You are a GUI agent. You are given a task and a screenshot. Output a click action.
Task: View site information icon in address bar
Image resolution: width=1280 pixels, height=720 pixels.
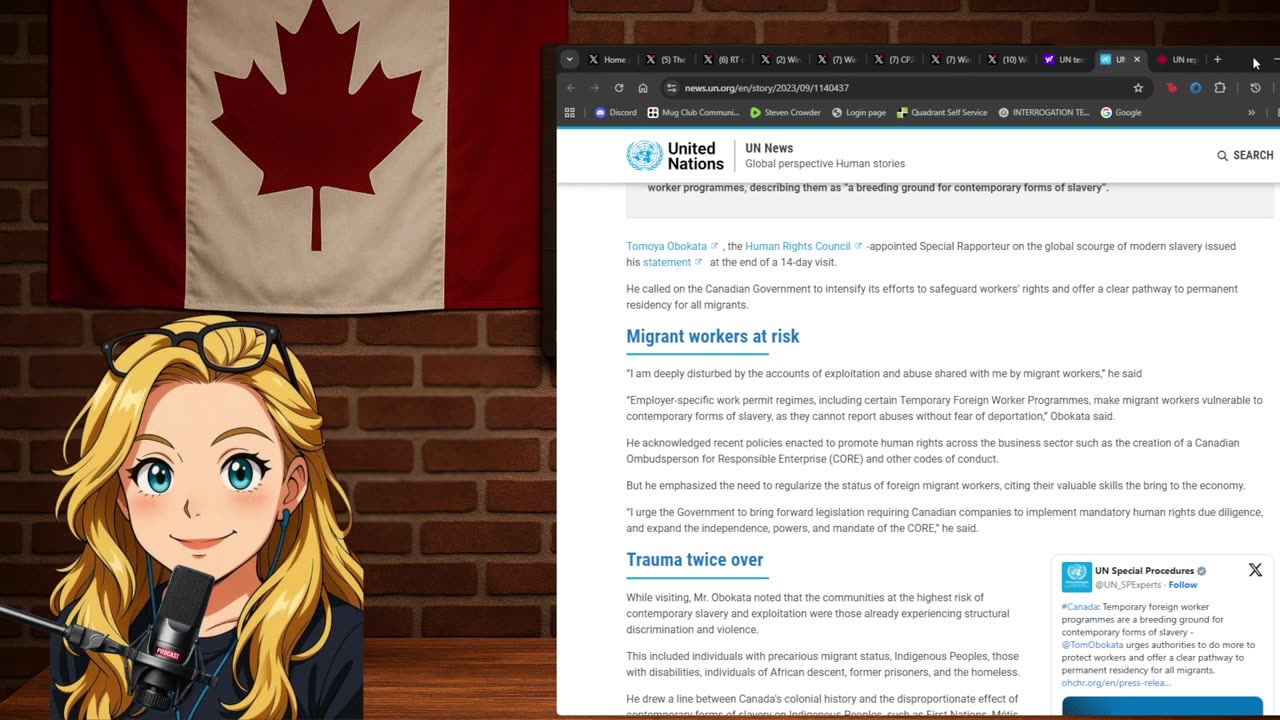tap(672, 88)
